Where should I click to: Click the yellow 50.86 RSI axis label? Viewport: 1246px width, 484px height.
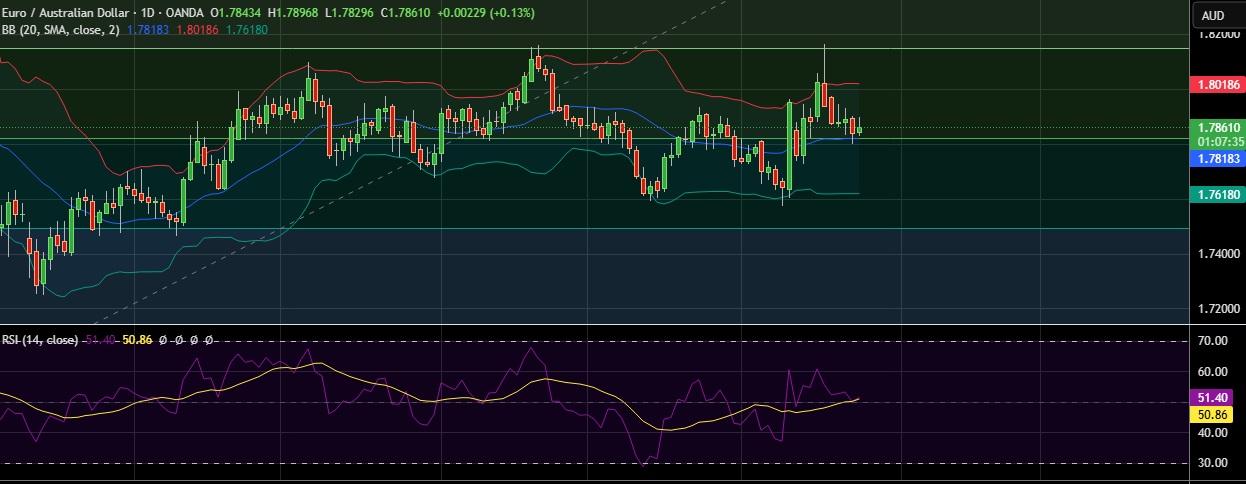(x=1212, y=414)
